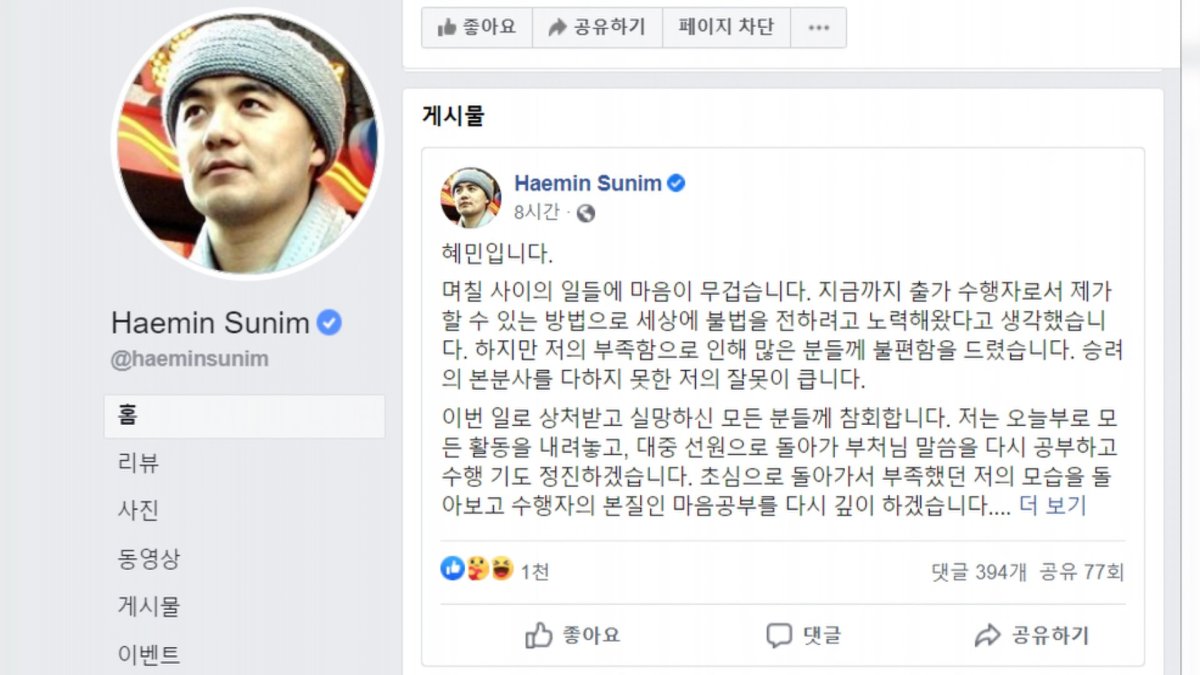Go to the 사진 photos tab
This screenshot has width=1200, height=675.
(x=138, y=510)
